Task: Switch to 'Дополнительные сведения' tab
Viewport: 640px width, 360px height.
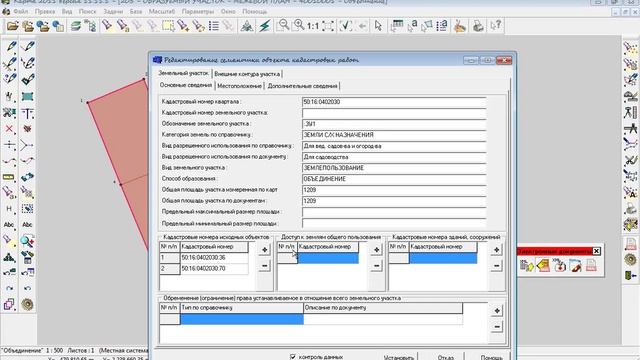Action: pos(302,86)
